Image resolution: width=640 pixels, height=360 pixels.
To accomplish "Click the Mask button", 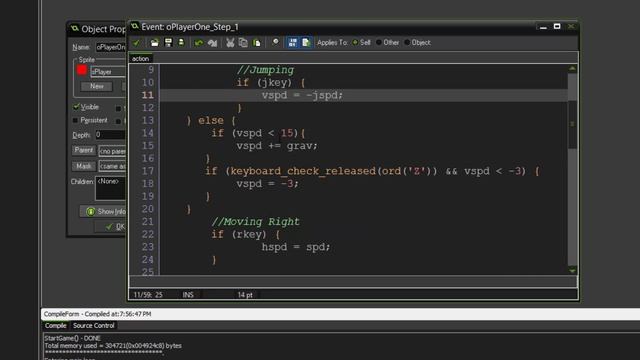I will pyautogui.click(x=84, y=166).
